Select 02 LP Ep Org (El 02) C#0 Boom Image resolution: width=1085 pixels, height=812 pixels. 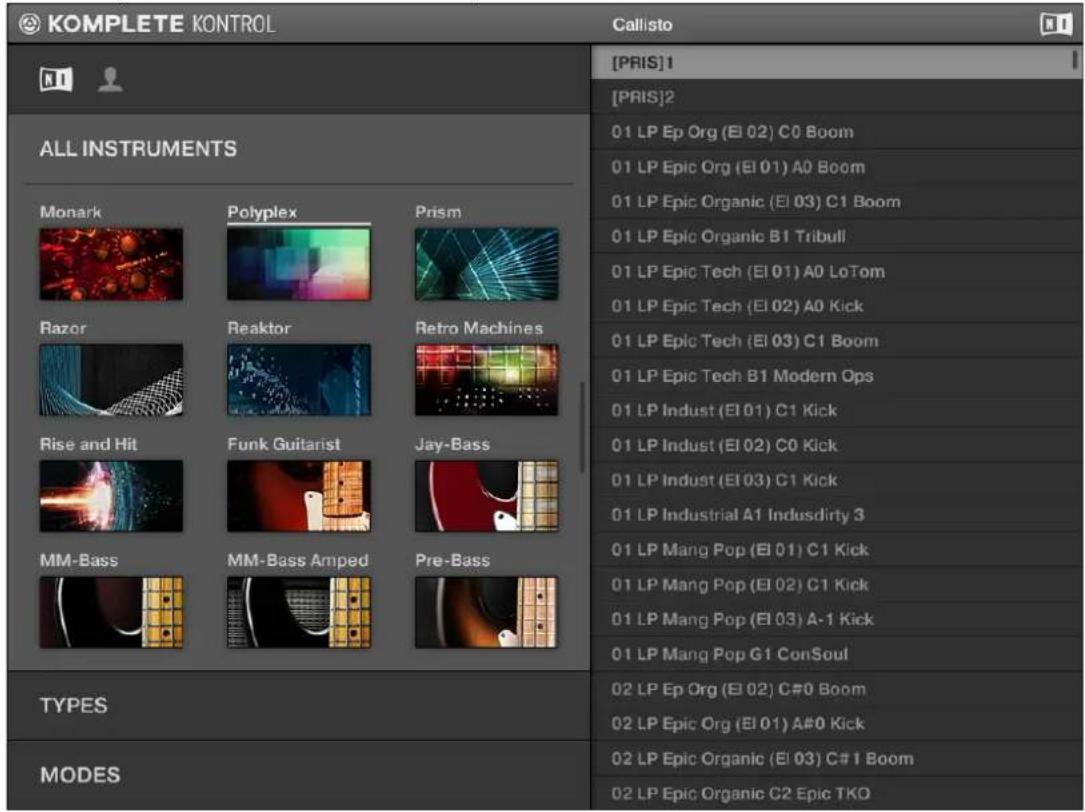coord(837,689)
